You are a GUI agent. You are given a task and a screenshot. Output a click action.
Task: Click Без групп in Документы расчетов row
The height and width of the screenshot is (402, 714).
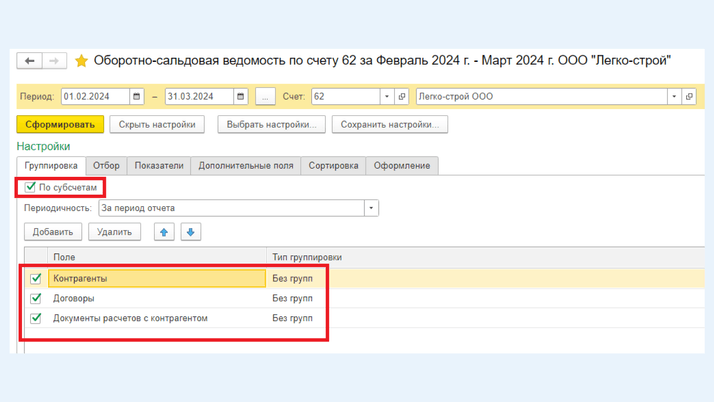(292, 318)
